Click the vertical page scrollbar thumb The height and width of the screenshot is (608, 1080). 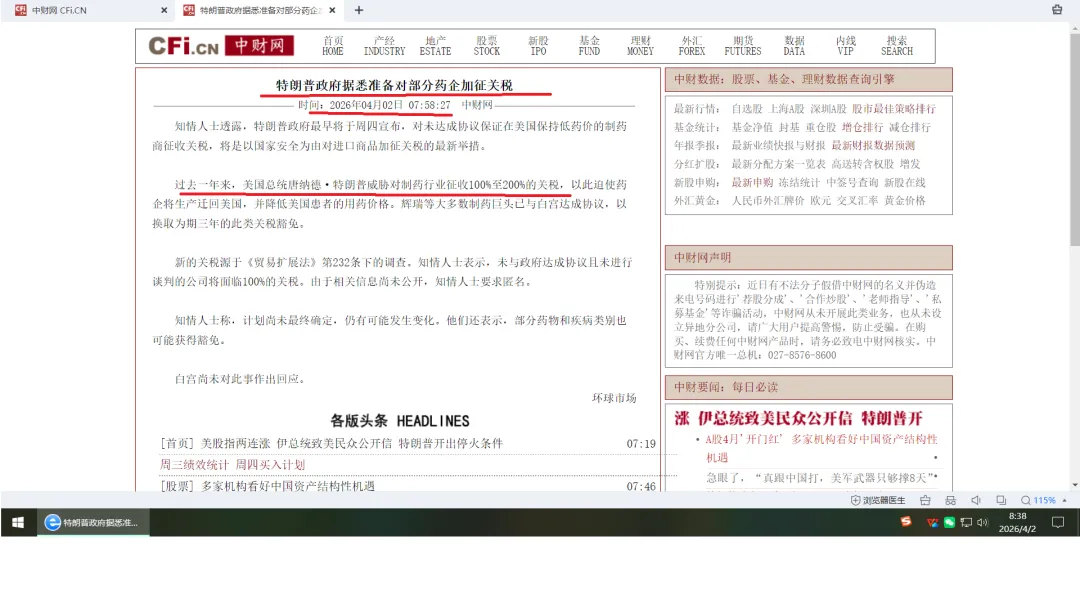(1074, 141)
